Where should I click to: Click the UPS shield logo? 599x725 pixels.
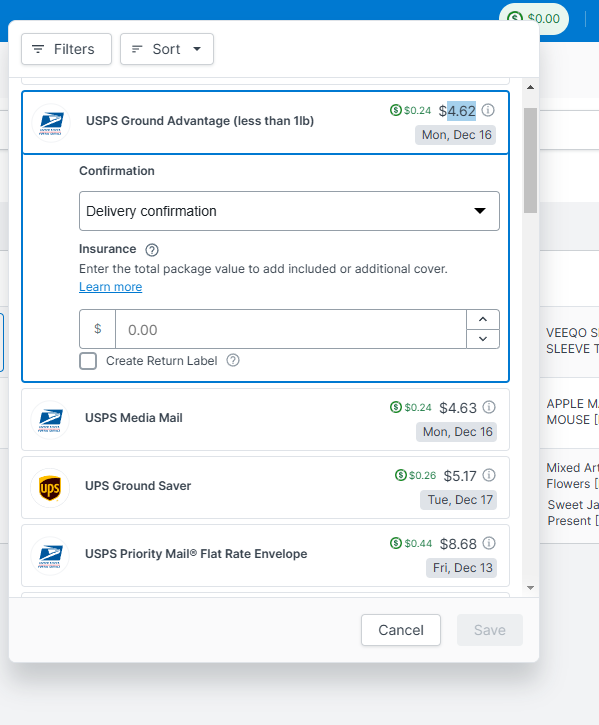pos(50,488)
